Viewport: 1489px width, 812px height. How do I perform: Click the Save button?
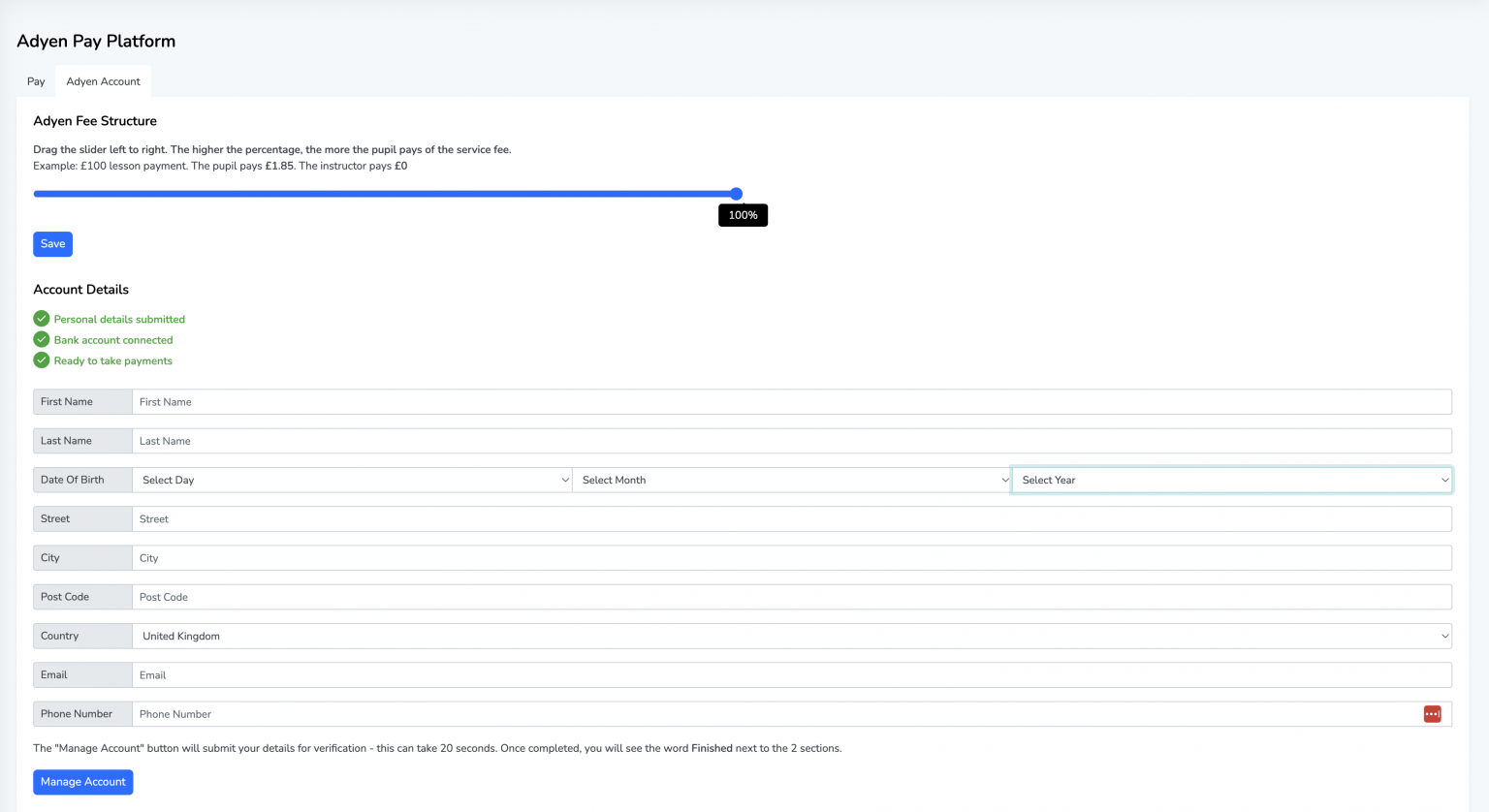52,243
